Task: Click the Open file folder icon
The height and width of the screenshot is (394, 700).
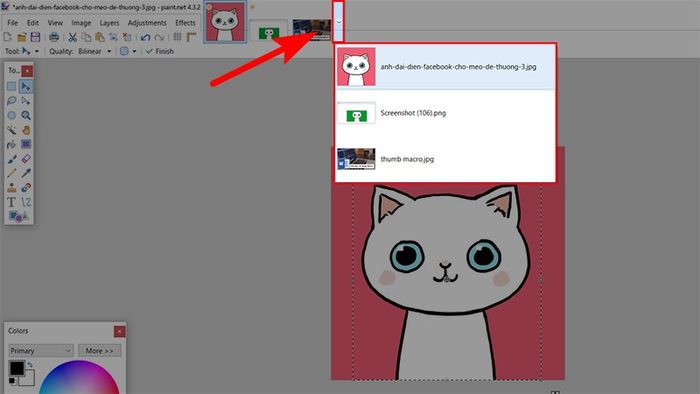Action: click(21, 37)
